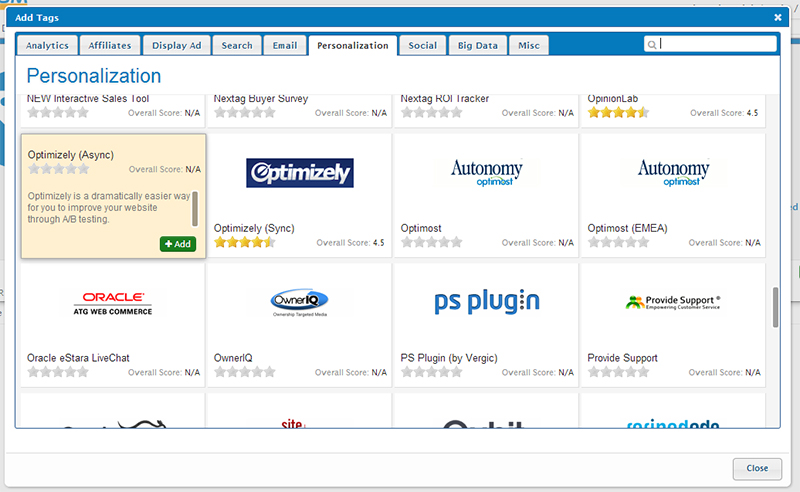Click NEW Interactive Sales Tool title
Viewport: 800px width, 492px height.
(x=88, y=99)
